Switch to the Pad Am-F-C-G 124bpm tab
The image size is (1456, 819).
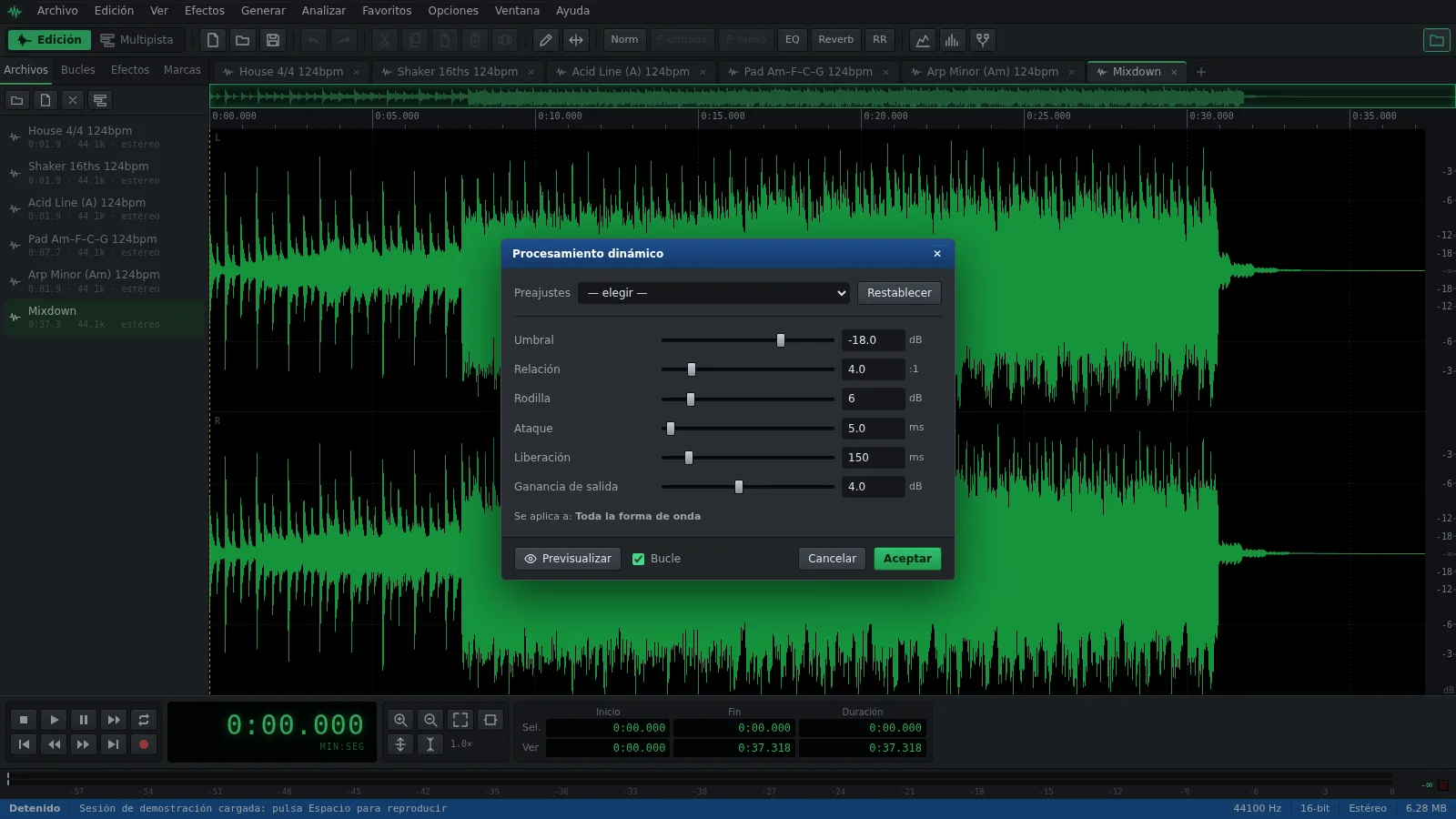[x=808, y=72]
